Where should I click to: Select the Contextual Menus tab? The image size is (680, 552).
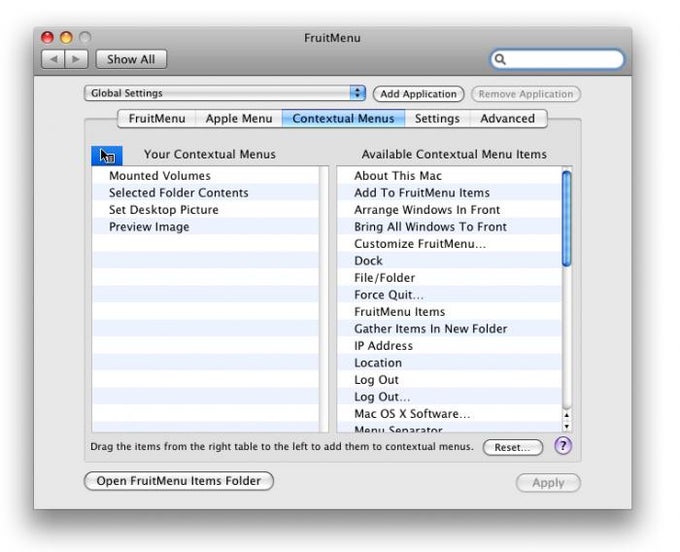pos(343,118)
